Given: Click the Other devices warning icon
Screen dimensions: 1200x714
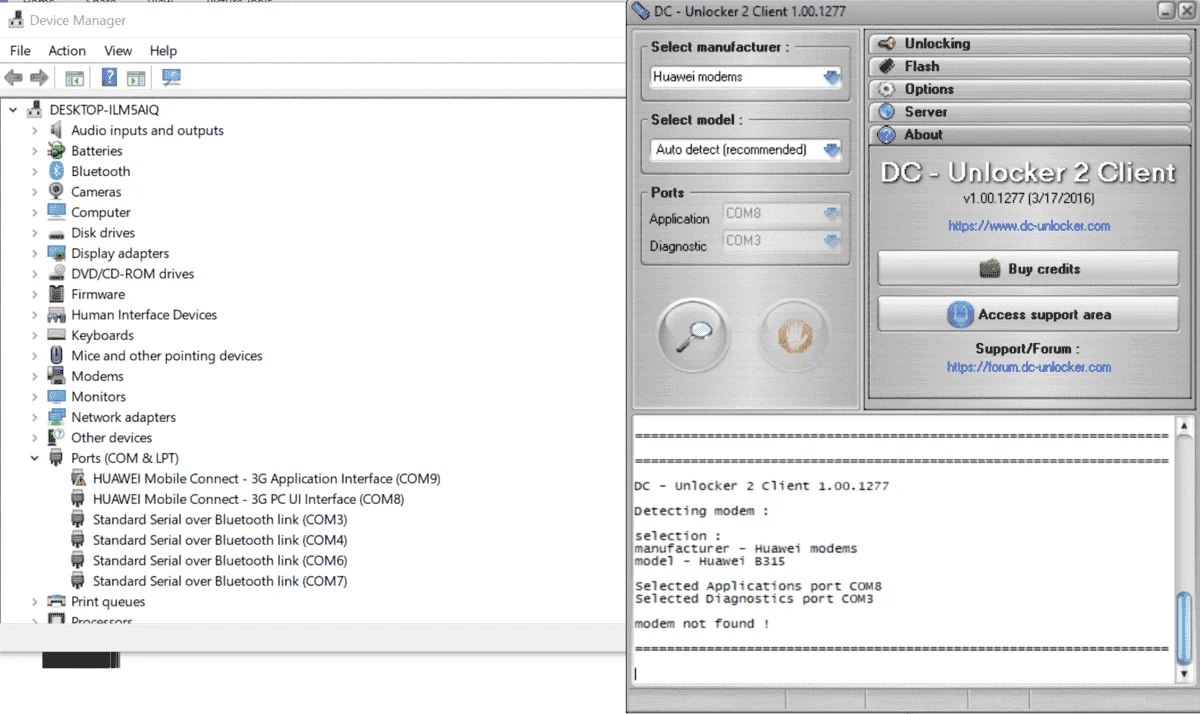Looking at the screenshot, I should (x=56, y=437).
